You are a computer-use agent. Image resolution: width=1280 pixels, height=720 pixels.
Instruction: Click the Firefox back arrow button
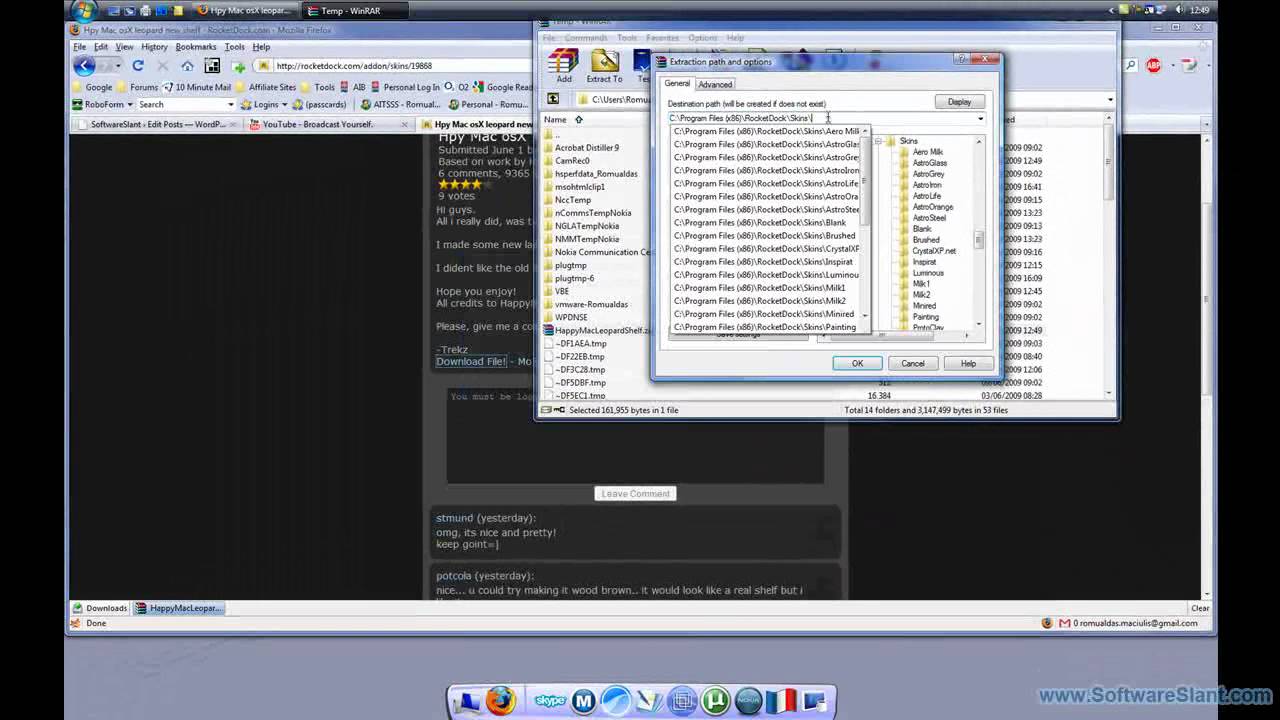pos(85,66)
